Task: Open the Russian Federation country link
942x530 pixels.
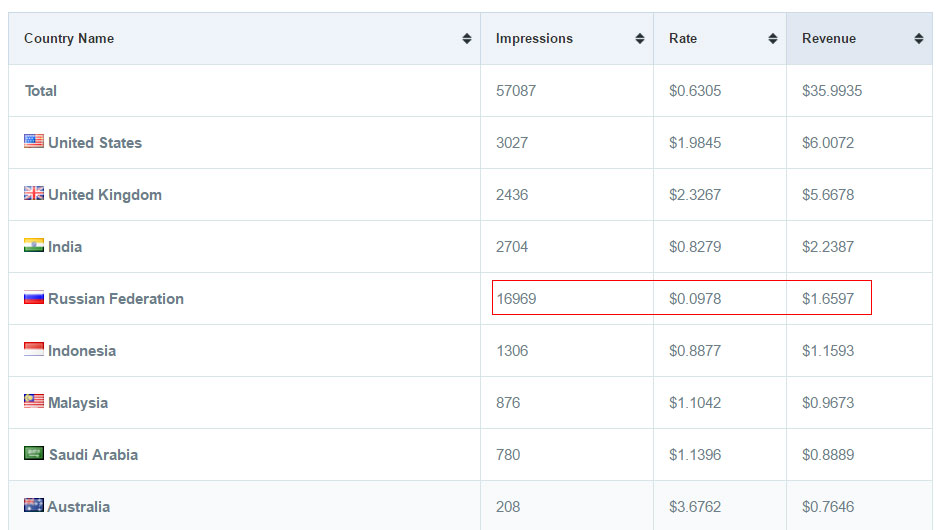Action: click(116, 299)
